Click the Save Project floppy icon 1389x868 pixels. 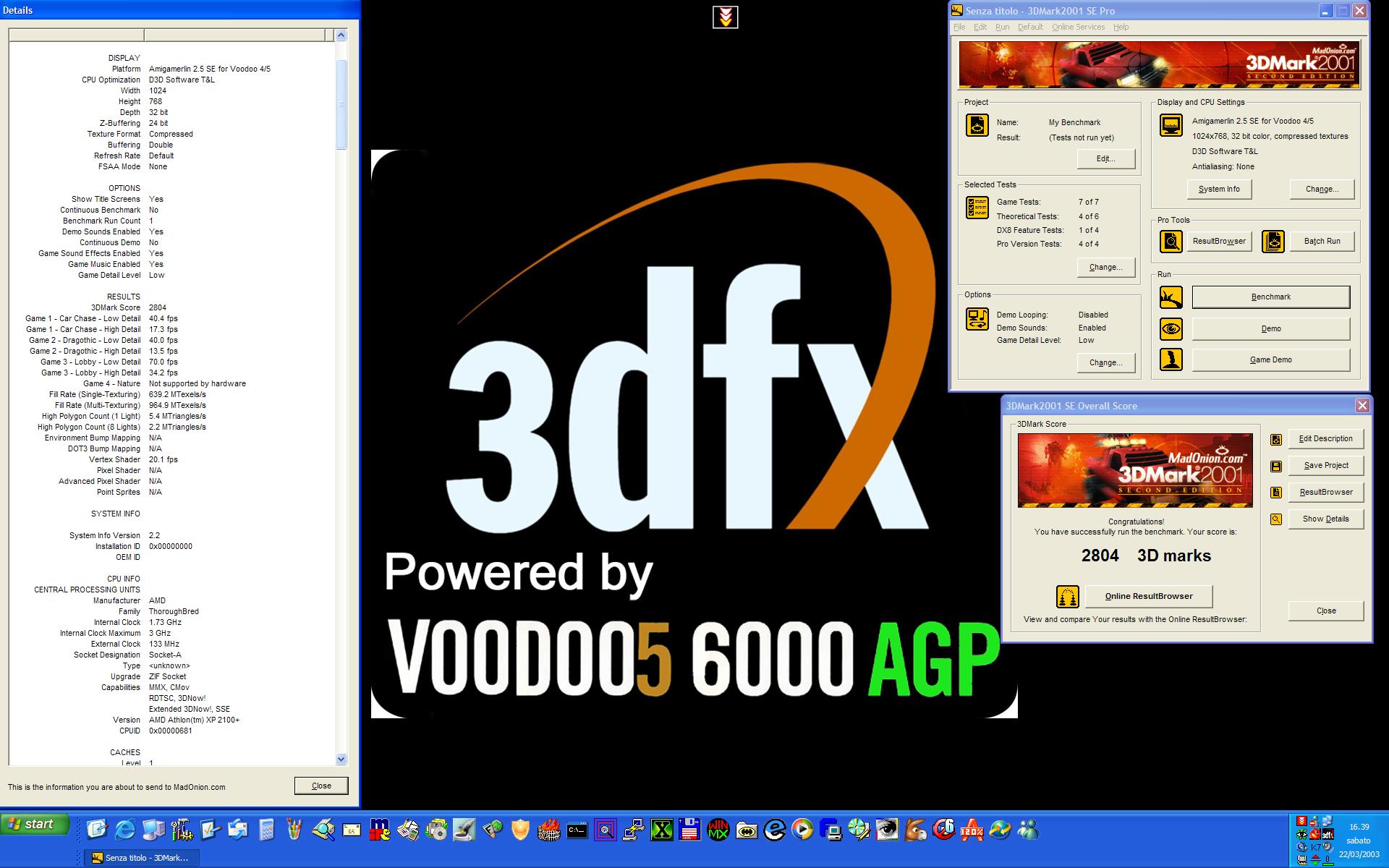tap(1276, 466)
